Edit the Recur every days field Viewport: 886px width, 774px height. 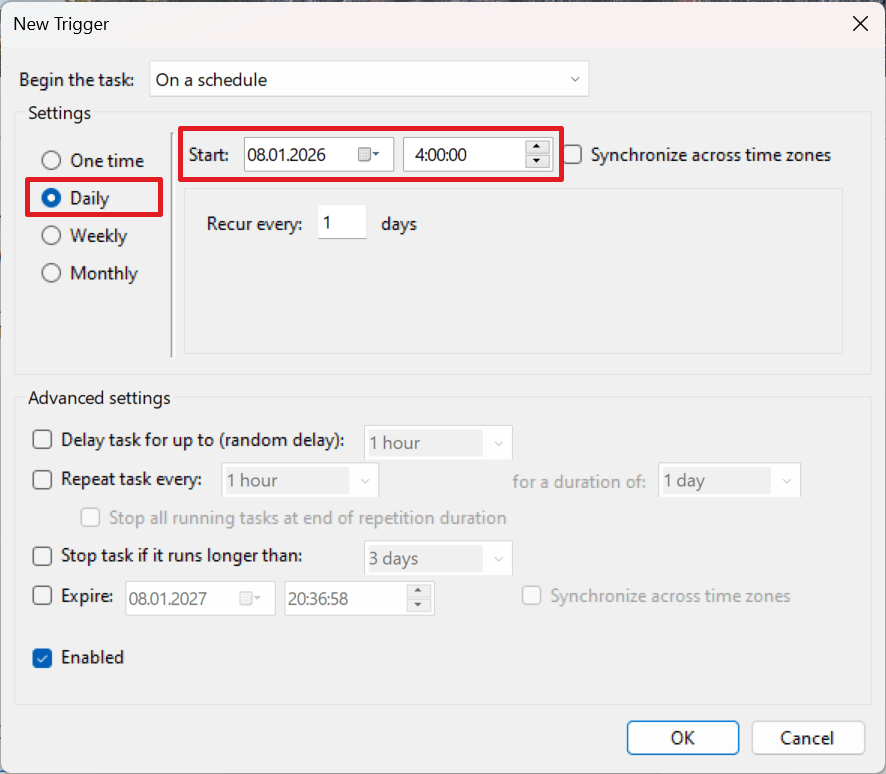click(x=342, y=222)
